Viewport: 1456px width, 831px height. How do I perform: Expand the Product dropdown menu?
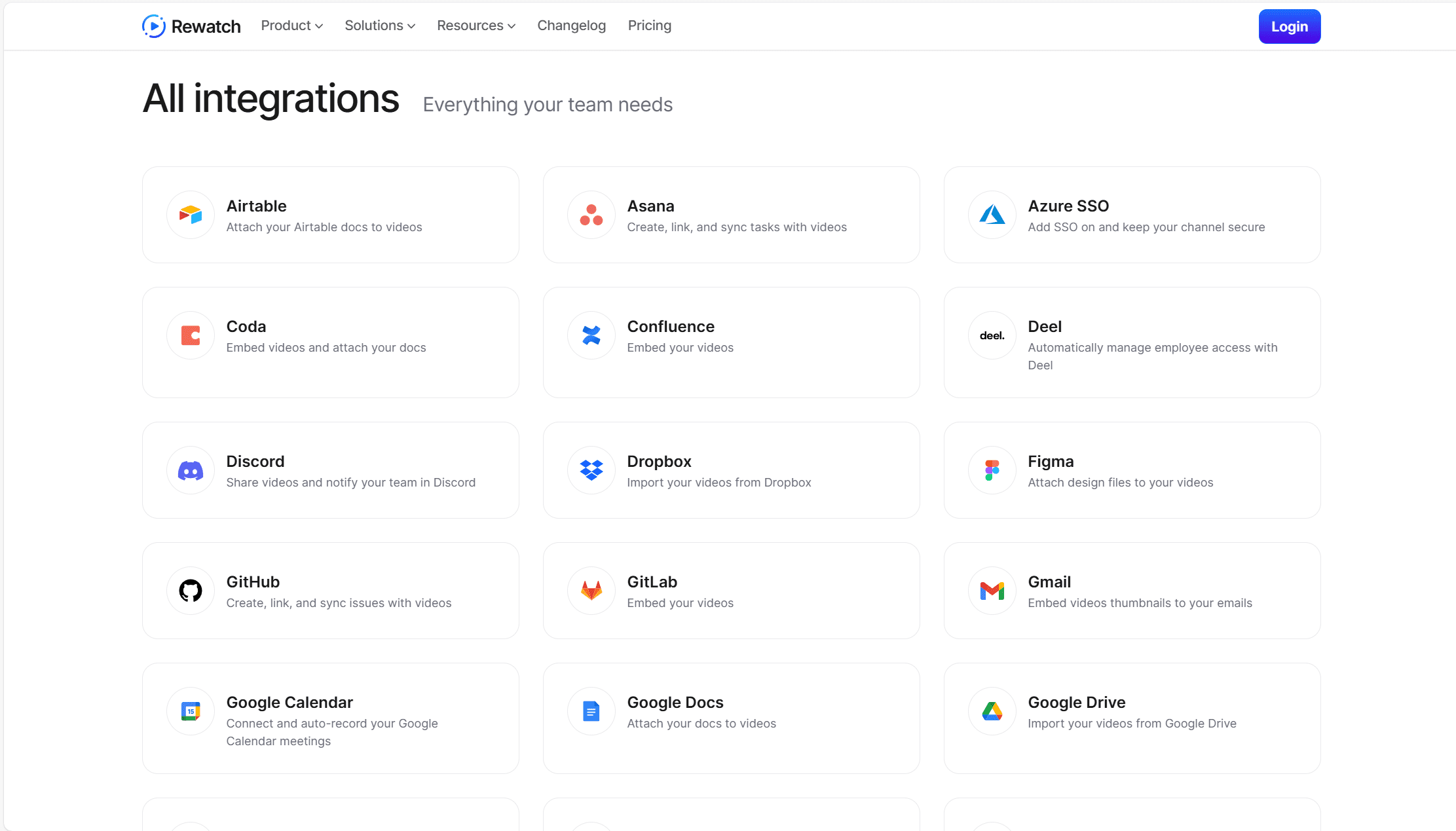(292, 27)
